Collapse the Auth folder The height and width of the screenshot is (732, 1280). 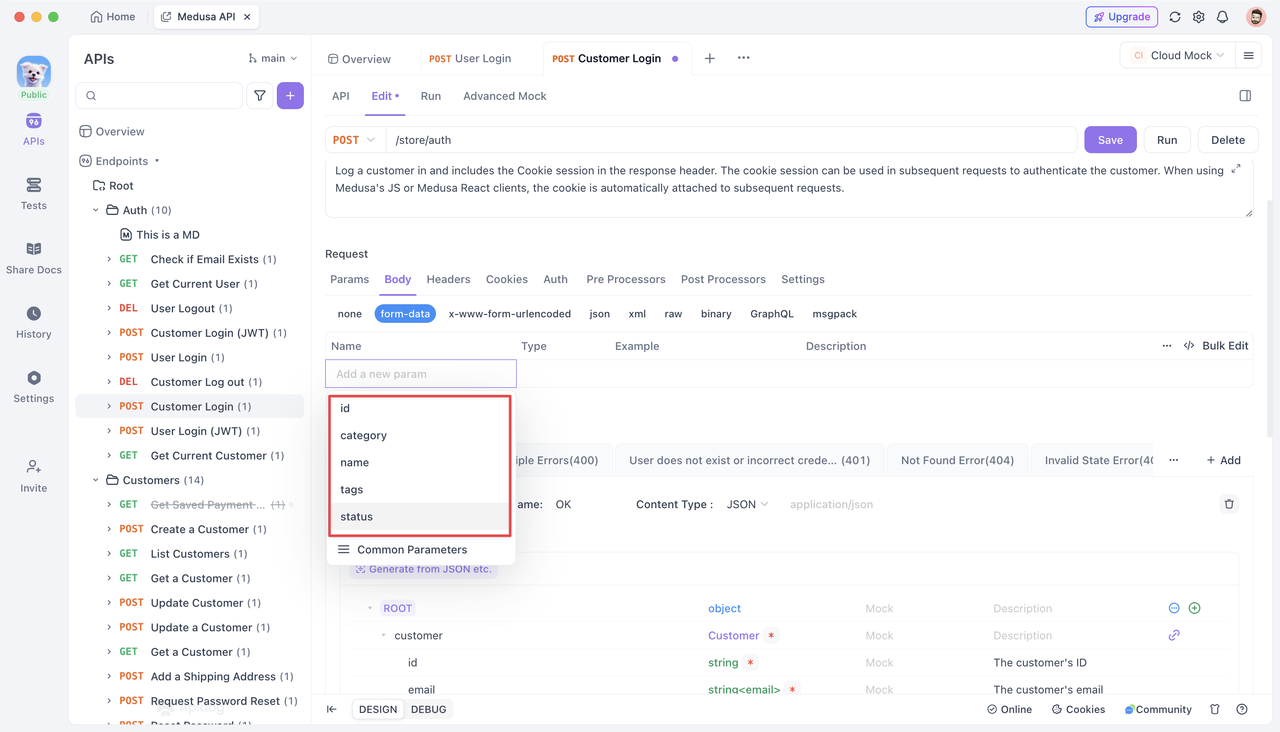(x=96, y=210)
